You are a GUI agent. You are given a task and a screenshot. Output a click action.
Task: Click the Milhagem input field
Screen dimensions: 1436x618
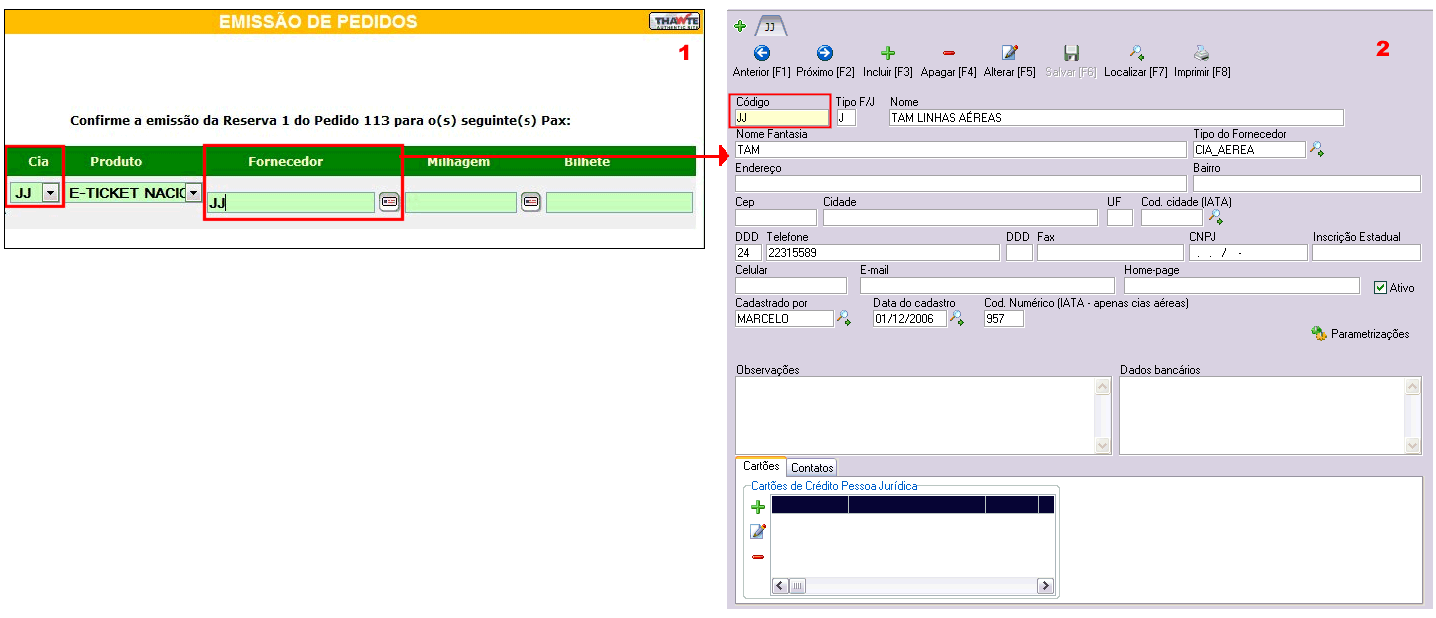pyautogui.click(x=460, y=202)
